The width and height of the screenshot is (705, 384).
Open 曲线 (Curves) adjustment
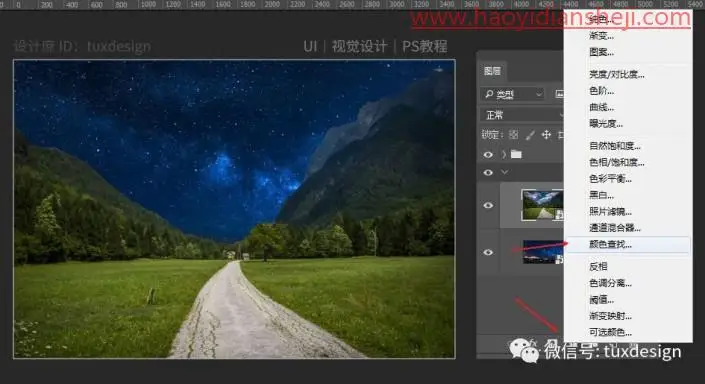click(601, 107)
